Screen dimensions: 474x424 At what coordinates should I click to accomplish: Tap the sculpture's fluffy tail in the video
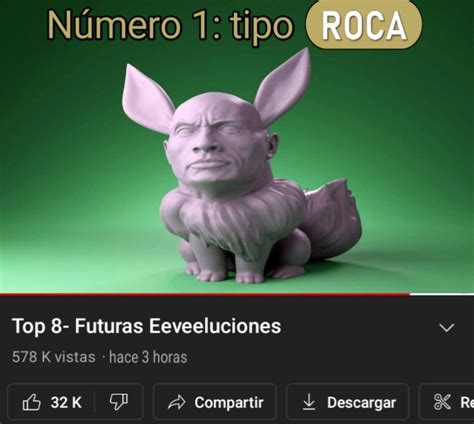333,217
